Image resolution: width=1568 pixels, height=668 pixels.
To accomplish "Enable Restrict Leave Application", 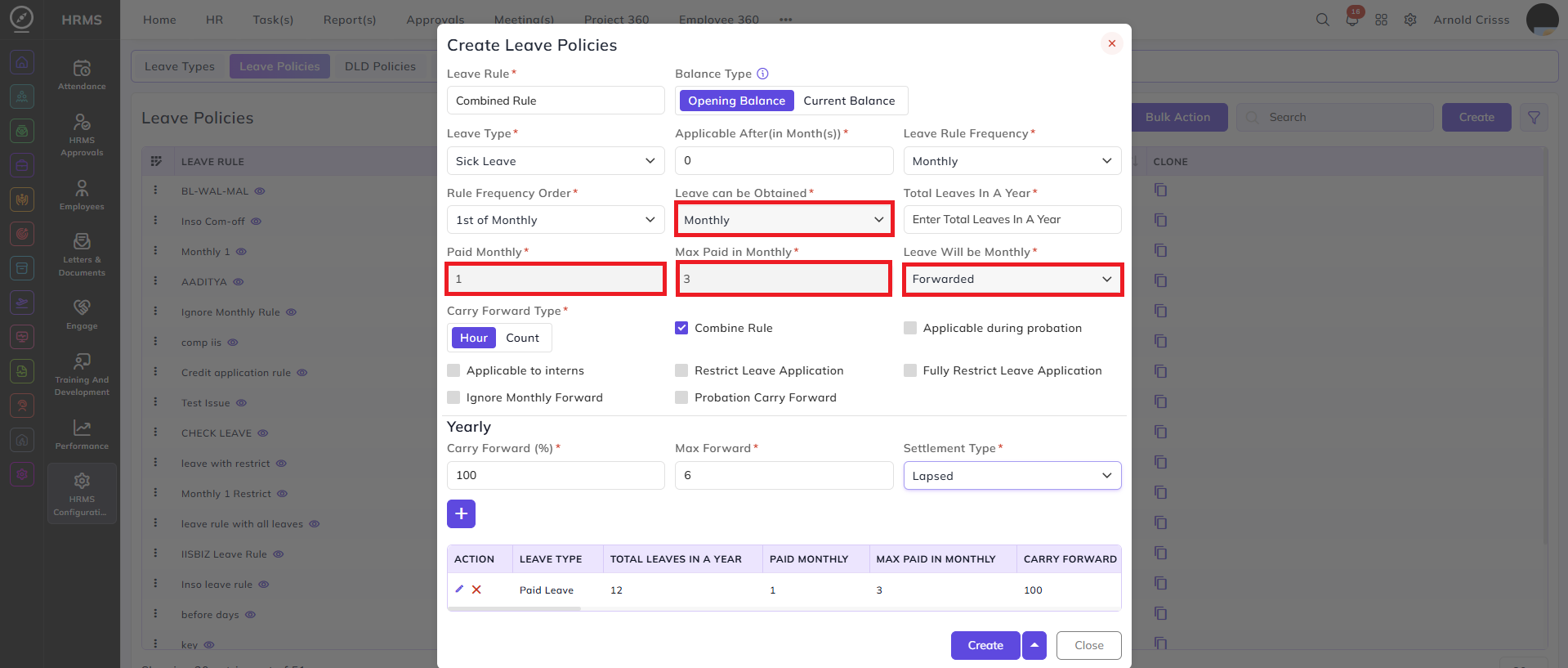I will tap(681, 370).
